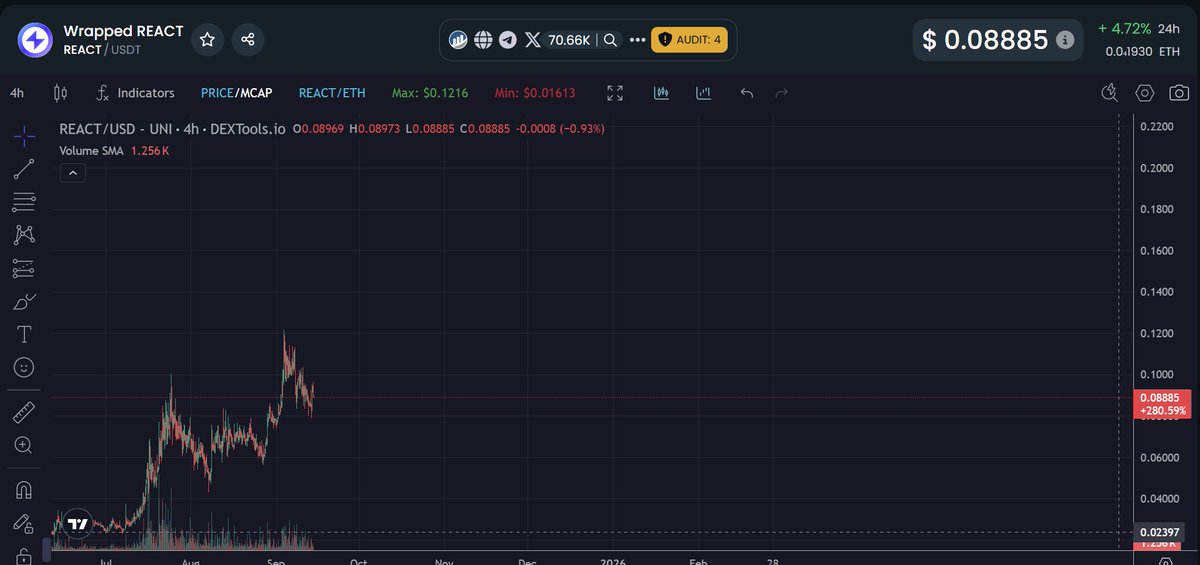Add Wrapped REACT to favorites with star

207,40
